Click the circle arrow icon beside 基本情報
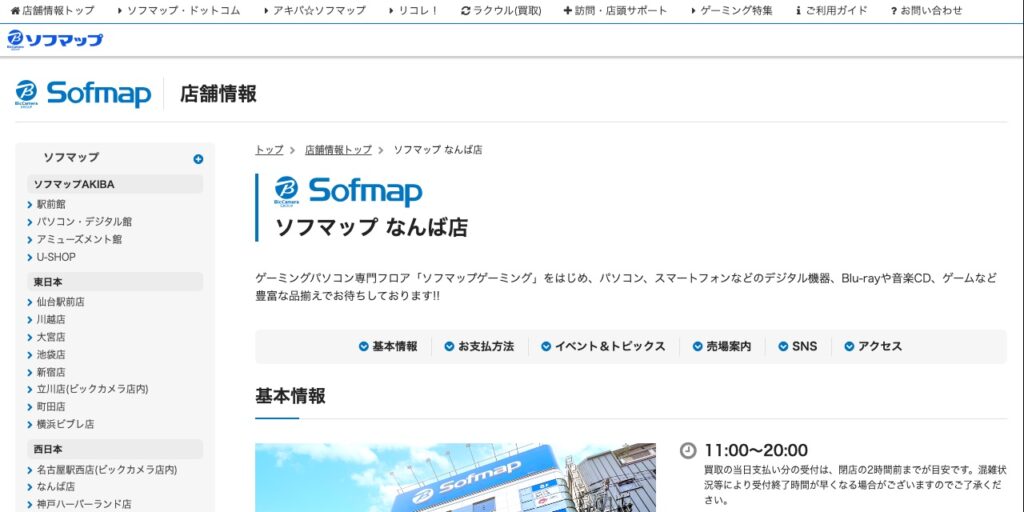This screenshot has width=1024, height=512. tap(364, 347)
